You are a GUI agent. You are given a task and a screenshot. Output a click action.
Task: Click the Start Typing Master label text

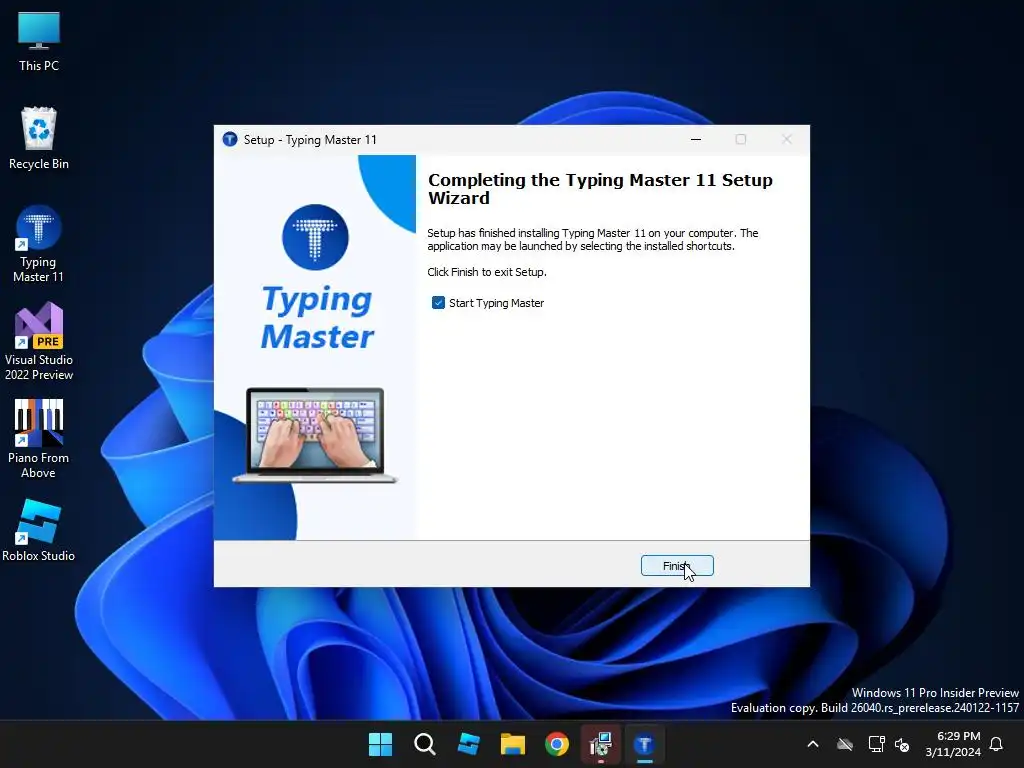click(x=496, y=303)
